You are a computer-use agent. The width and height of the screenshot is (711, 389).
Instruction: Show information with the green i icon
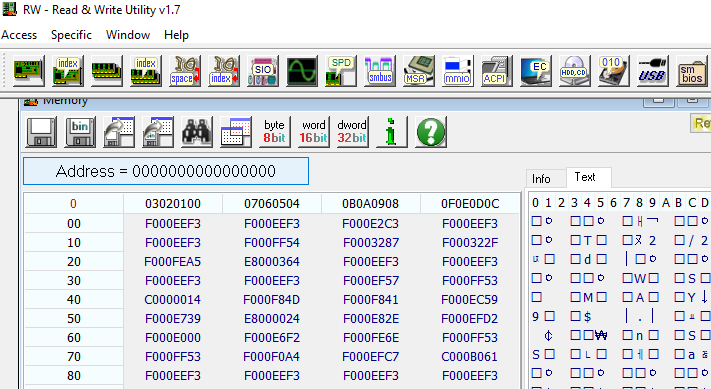pos(392,132)
